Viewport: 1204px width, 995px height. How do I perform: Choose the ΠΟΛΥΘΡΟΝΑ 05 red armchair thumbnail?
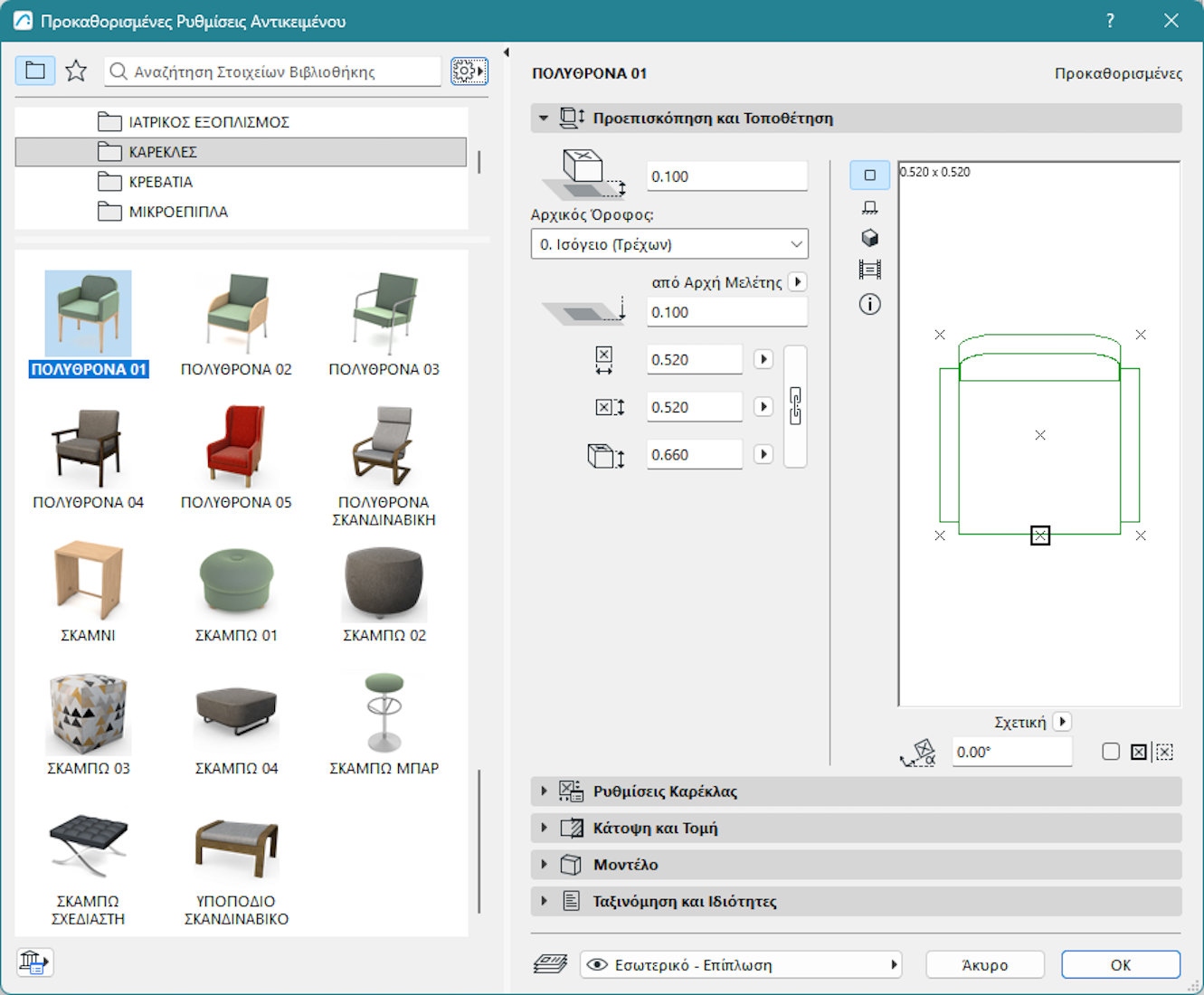coord(236,450)
